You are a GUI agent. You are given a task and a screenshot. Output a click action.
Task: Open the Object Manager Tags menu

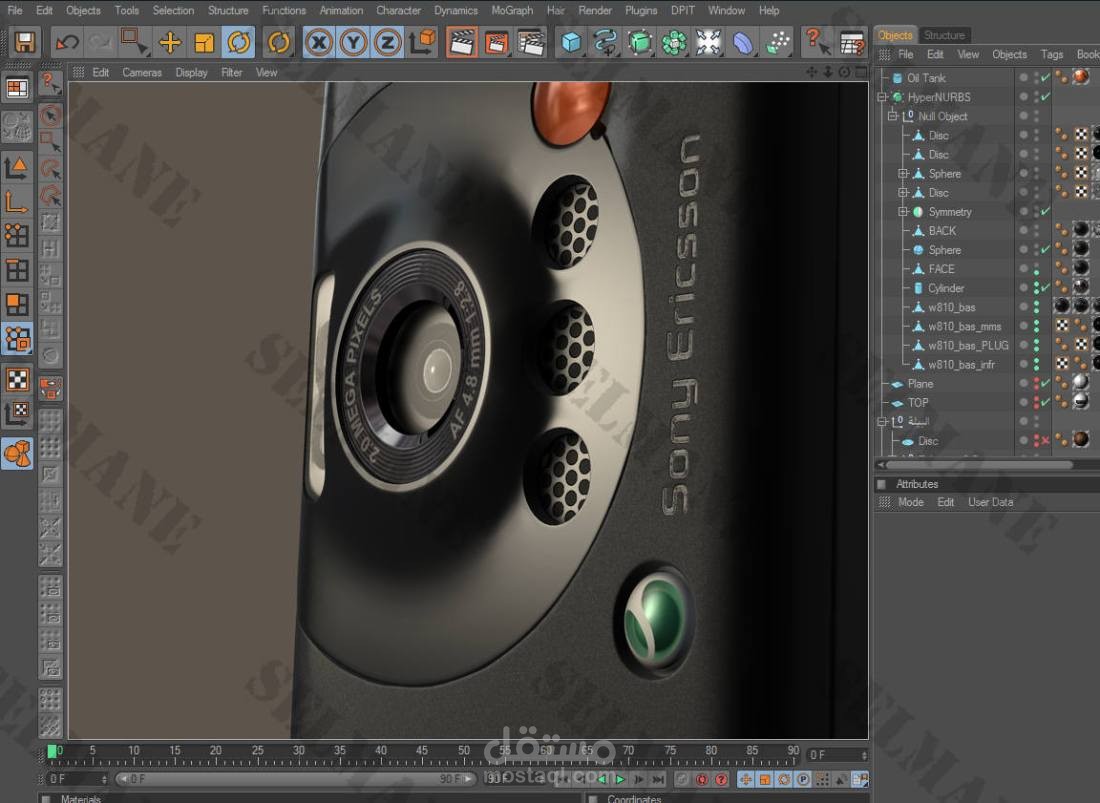pos(1052,54)
